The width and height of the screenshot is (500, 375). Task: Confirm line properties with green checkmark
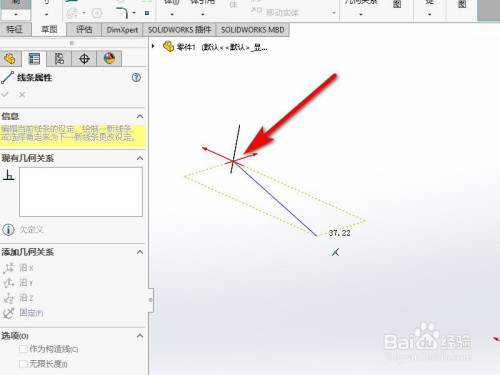coord(5,95)
